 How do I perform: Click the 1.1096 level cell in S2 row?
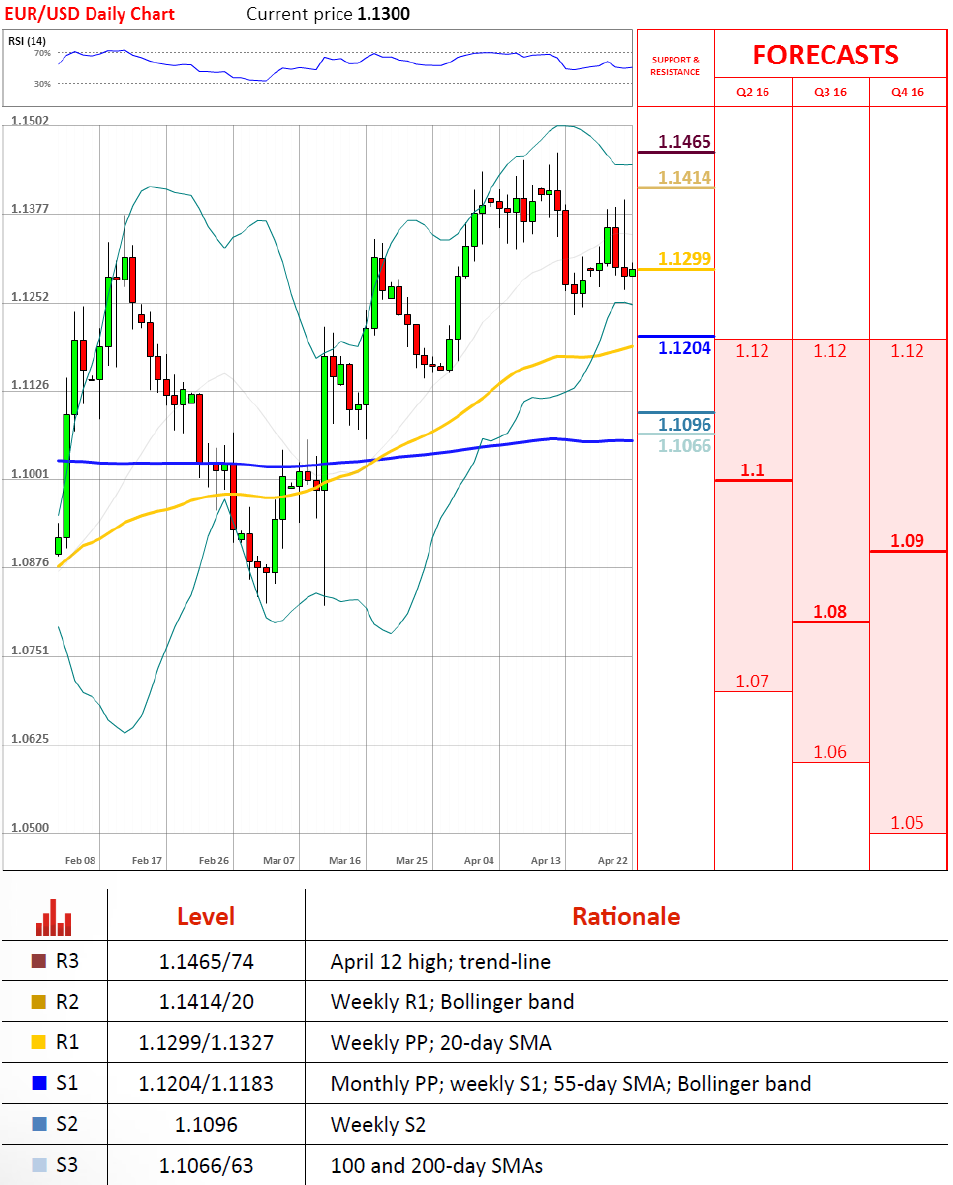(206, 1125)
